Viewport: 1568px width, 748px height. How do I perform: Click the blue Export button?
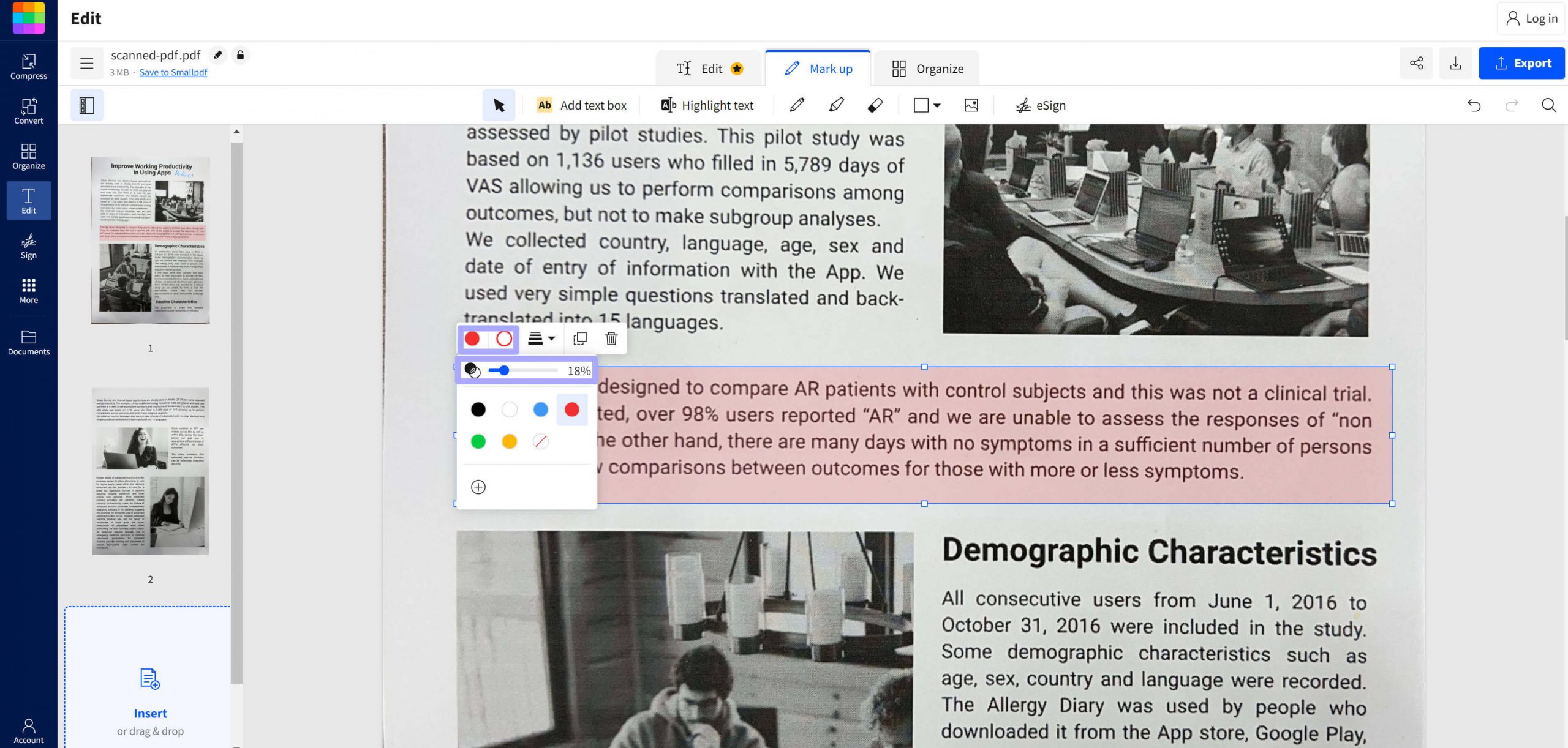[x=1523, y=62]
